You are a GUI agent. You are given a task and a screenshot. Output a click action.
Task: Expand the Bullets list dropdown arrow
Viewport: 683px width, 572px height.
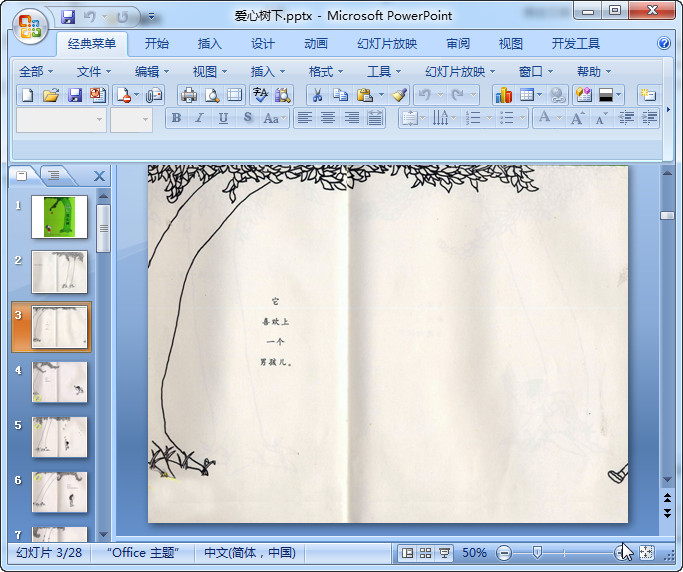[x=522, y=118]
